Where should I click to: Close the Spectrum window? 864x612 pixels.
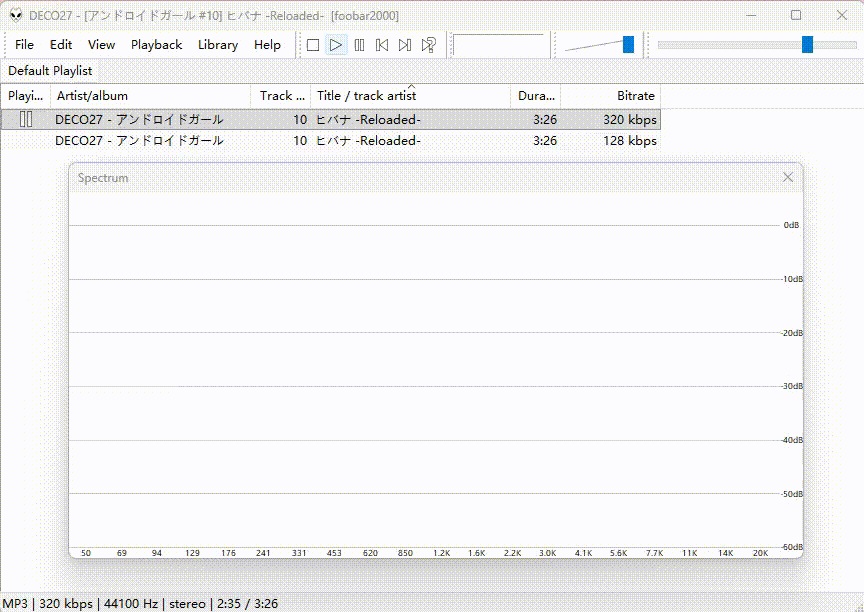(x=788, y=177)
